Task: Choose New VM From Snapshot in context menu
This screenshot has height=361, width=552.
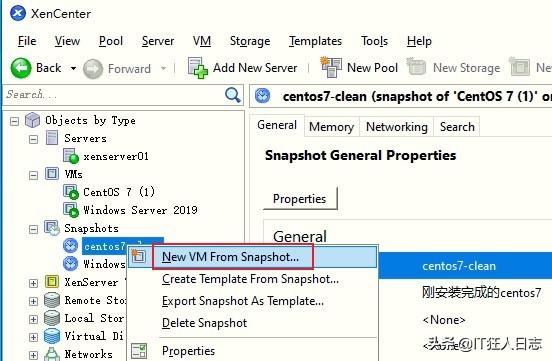Action: click(x=252, y=257)
